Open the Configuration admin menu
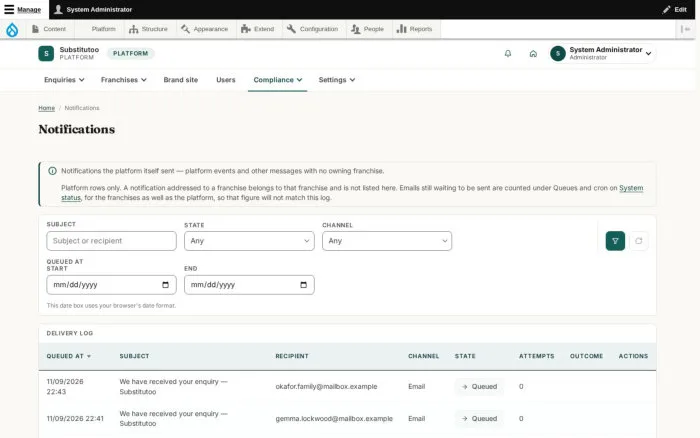The width and height of the screenshot is (700, 438). click(x=312, y=29)
